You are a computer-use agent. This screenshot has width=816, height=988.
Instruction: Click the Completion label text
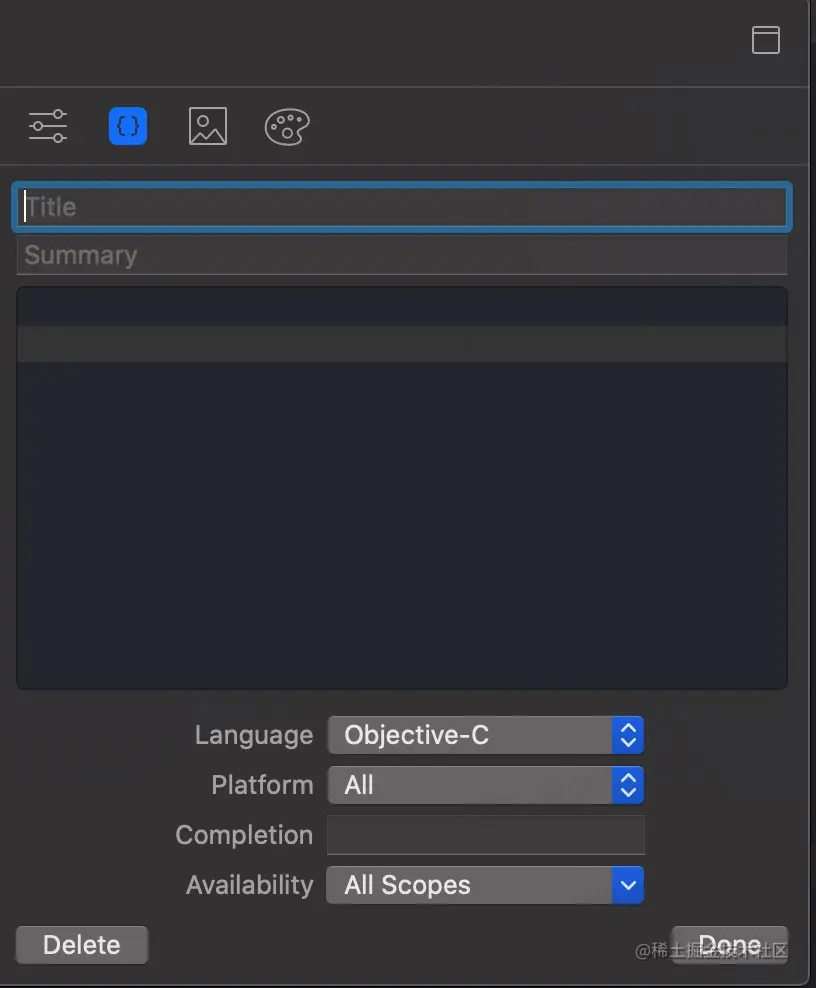click(x=244, y=836)
